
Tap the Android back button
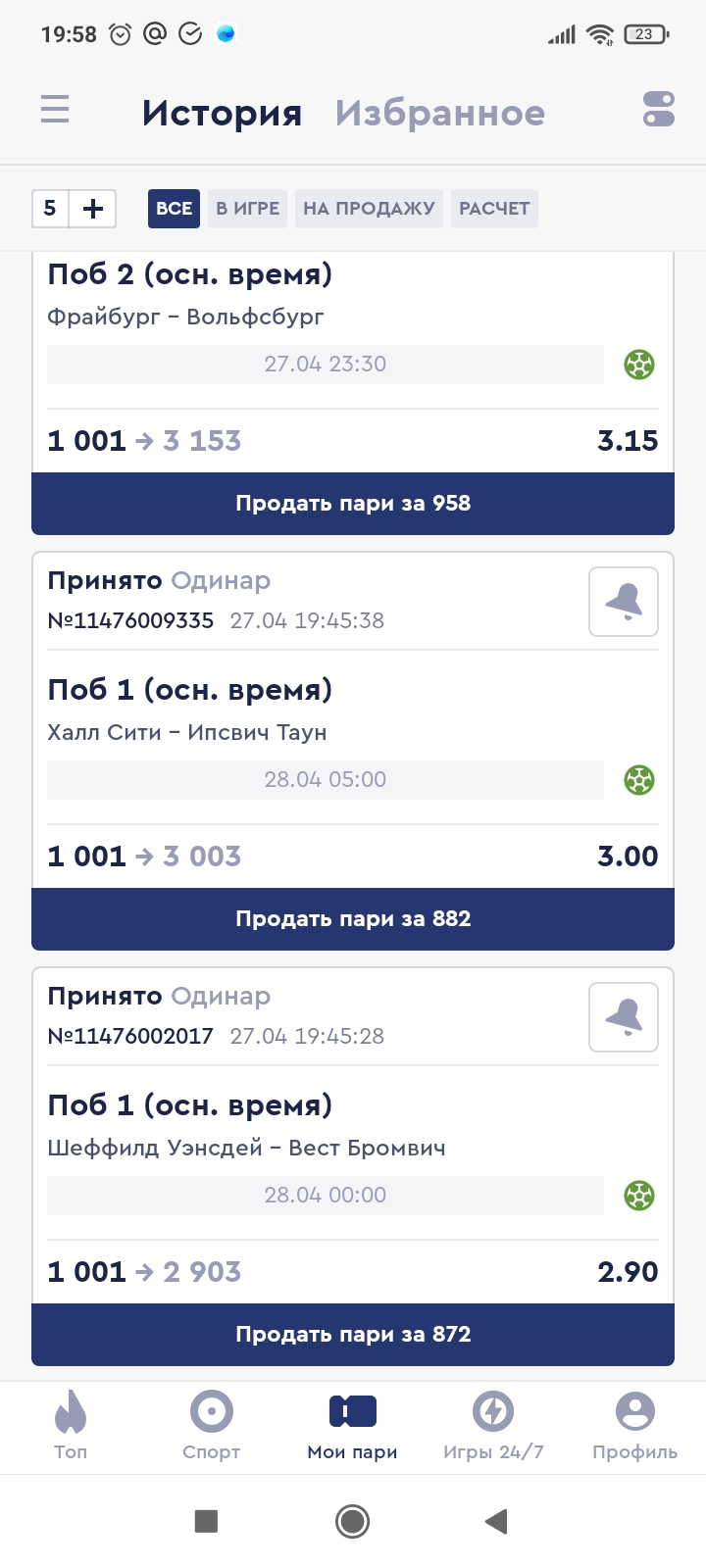coord(497,1521)
